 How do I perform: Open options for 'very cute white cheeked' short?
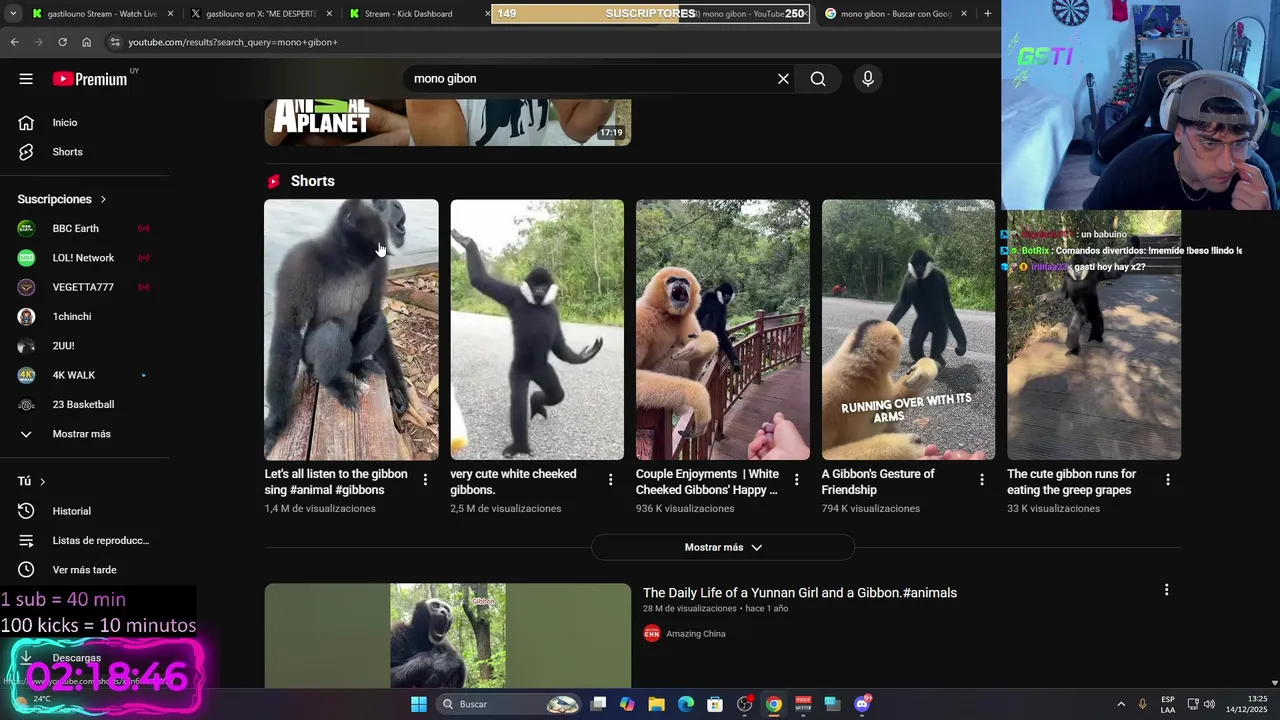(x=611, y=480)
